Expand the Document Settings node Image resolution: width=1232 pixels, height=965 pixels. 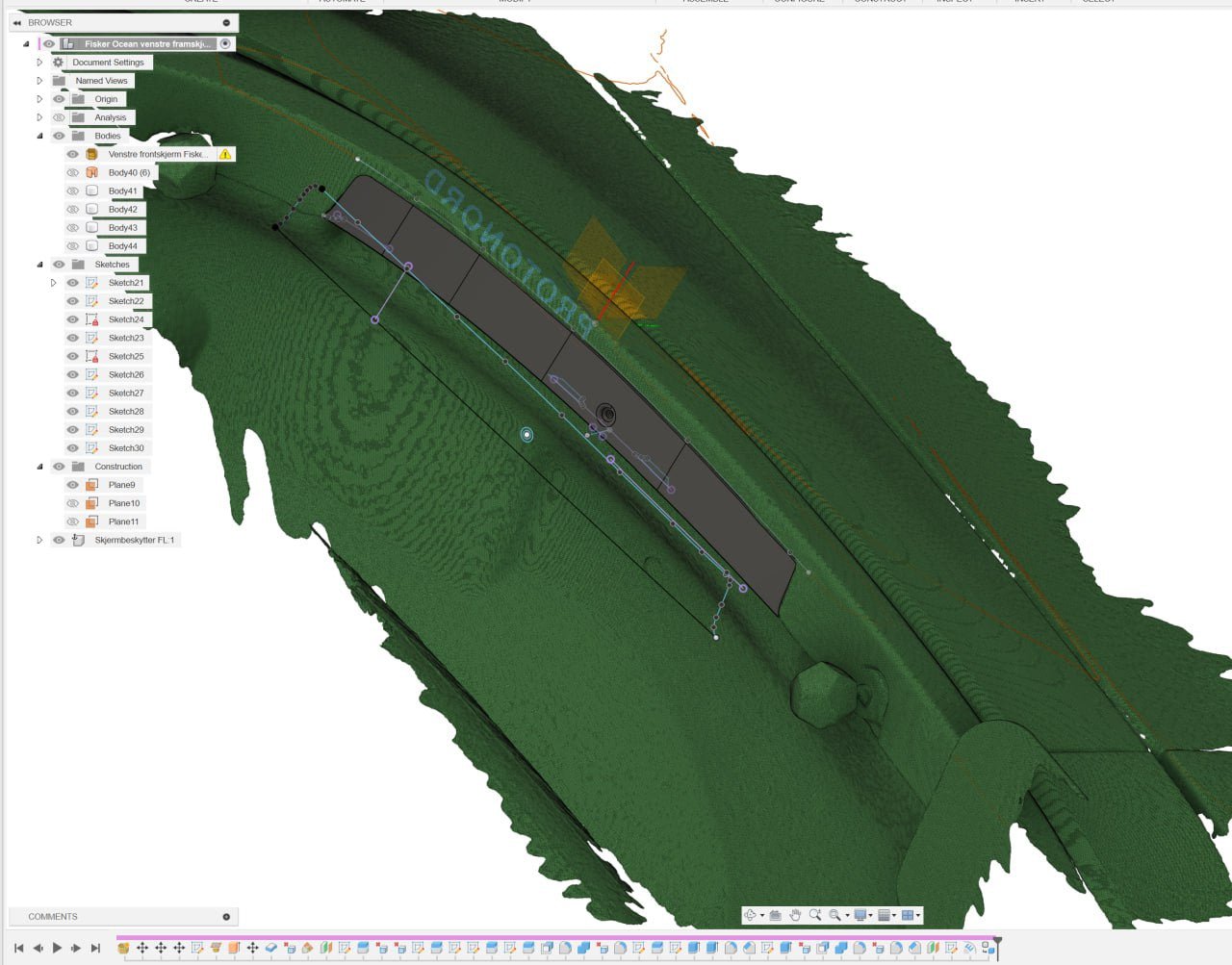click(x=39, y=63)
